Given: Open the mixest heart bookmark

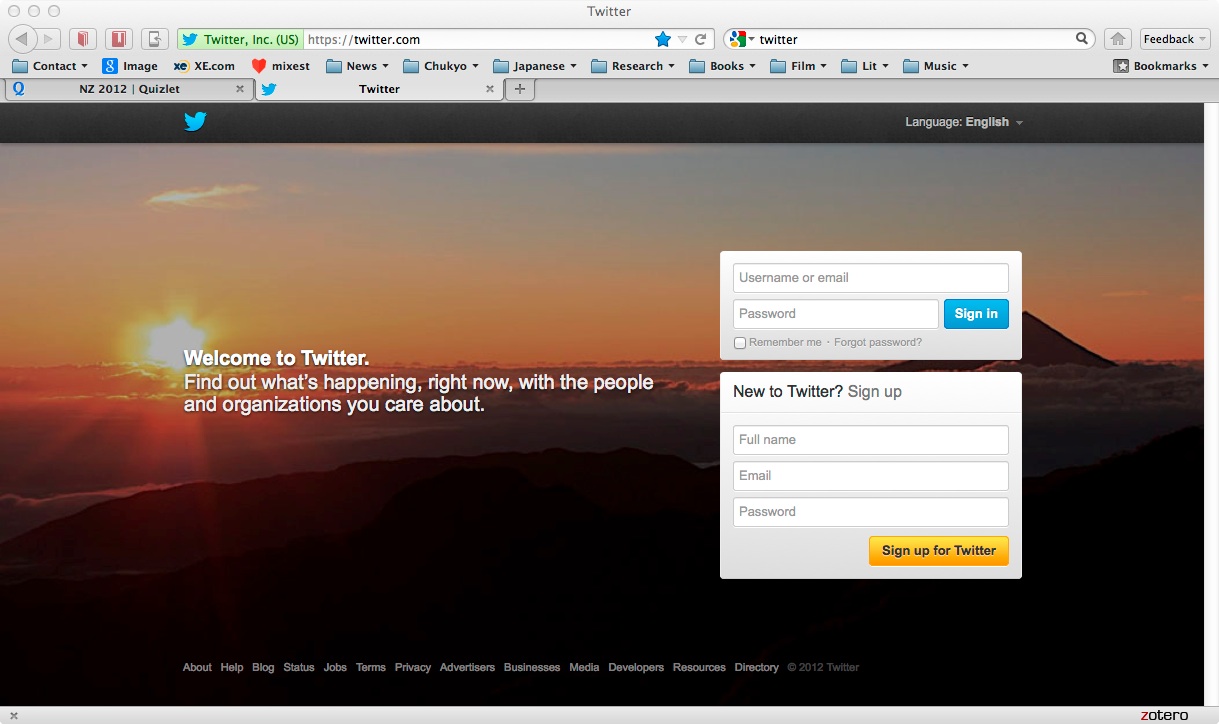Looking at the screenshot, I should (280, 66).
